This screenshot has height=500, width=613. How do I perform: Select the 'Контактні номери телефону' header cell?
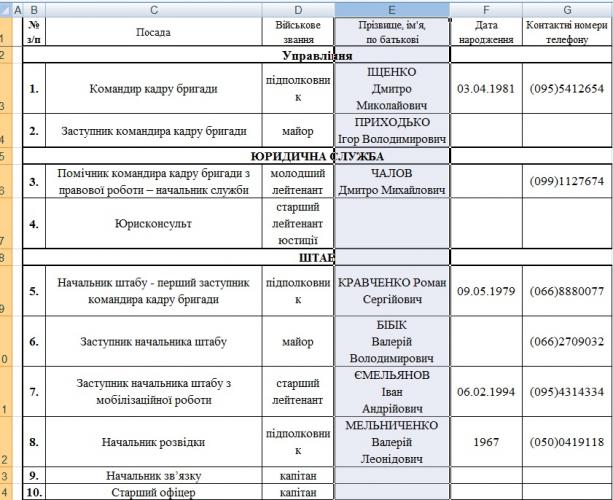pos(566,31)
